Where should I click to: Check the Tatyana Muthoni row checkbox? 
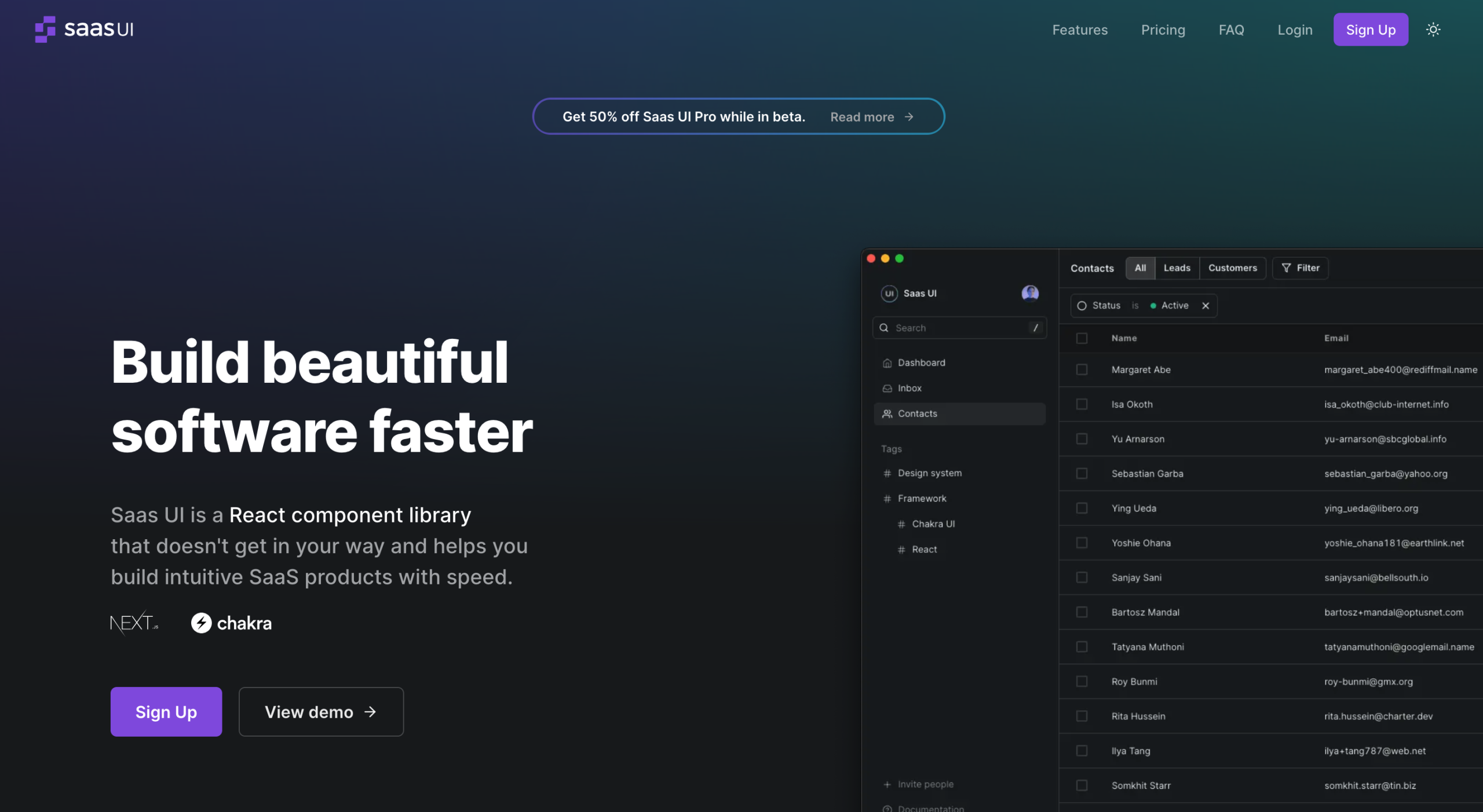[1082, 647]
